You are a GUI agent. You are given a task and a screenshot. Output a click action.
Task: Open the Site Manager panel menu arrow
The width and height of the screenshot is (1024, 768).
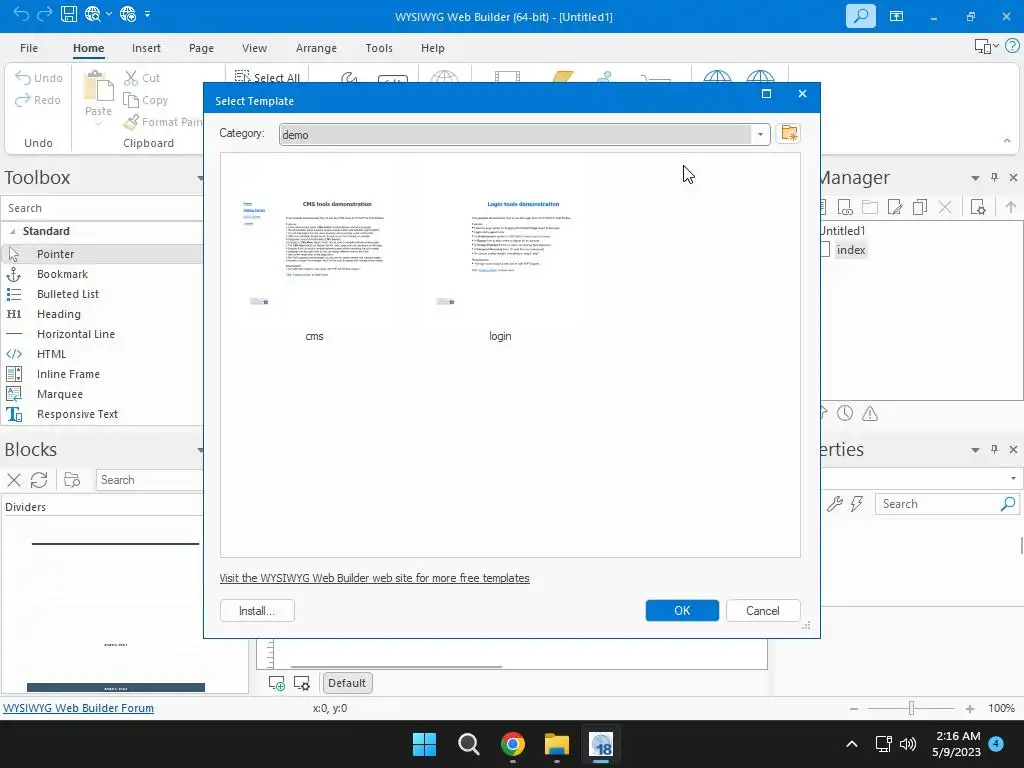coord(975,178)
